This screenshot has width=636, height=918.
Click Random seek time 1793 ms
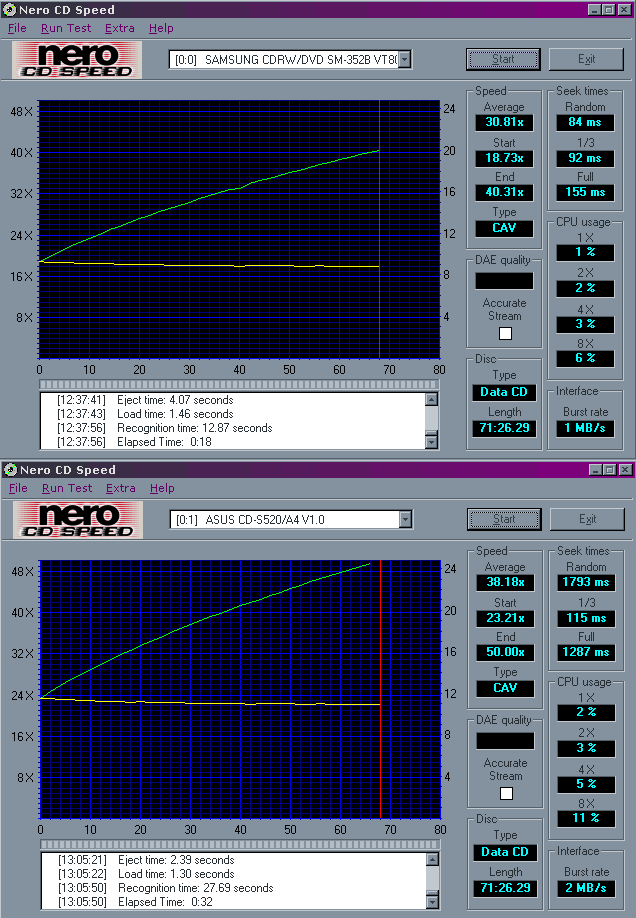pyautogui.click(x=586, y=583)
